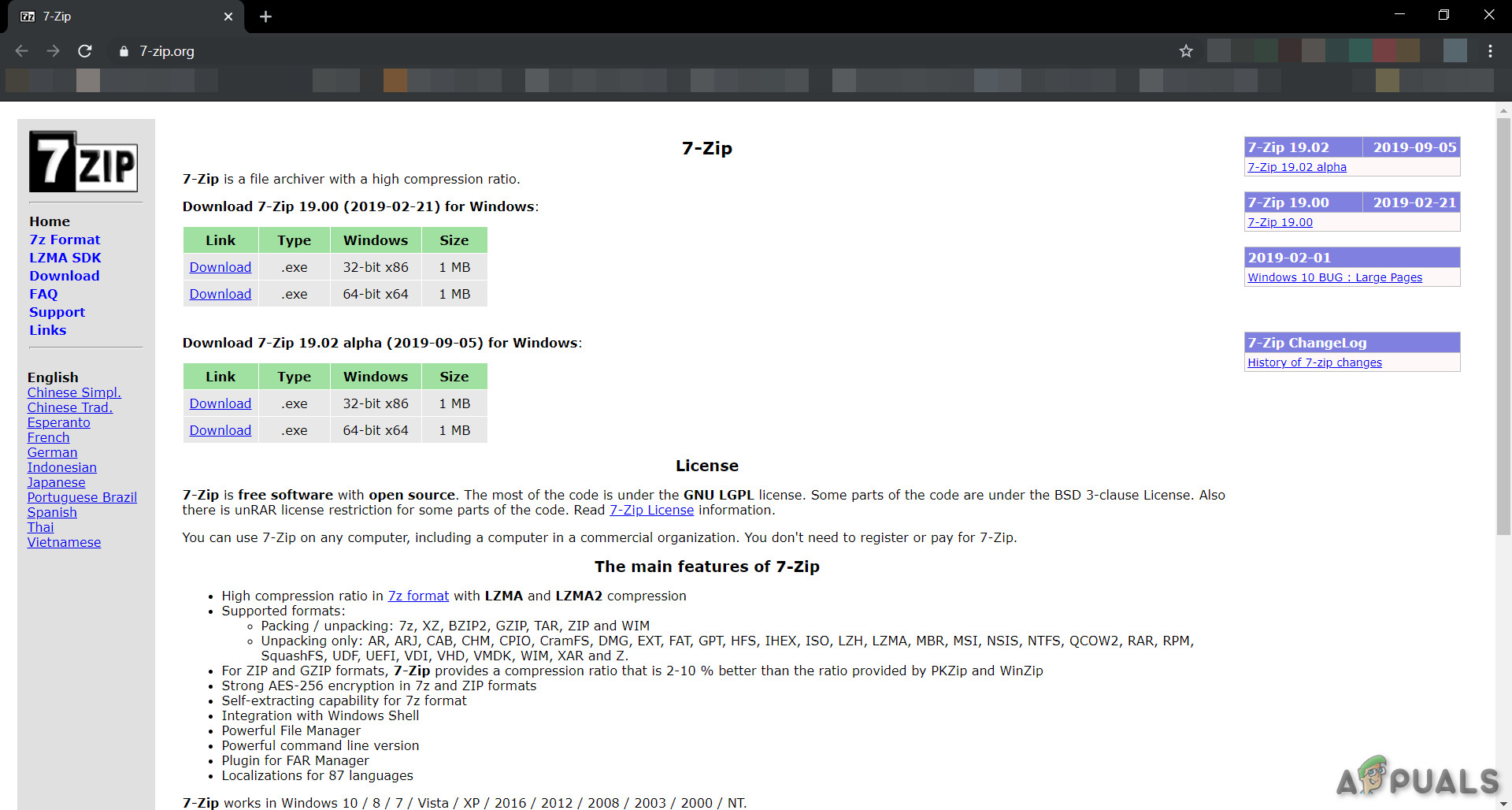Click the browser forward arrow
Screen dimensions: 1512x810
point(53,51)
